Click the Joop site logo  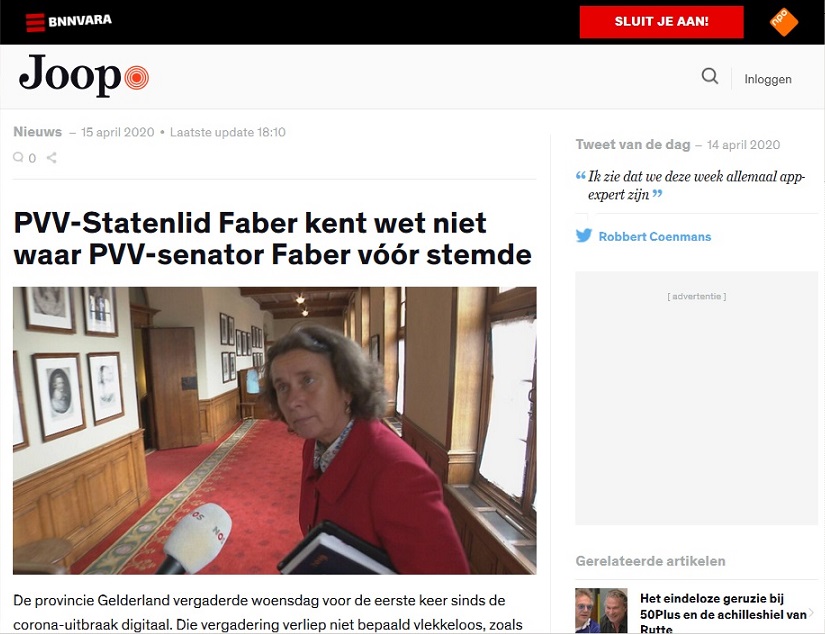84,76
